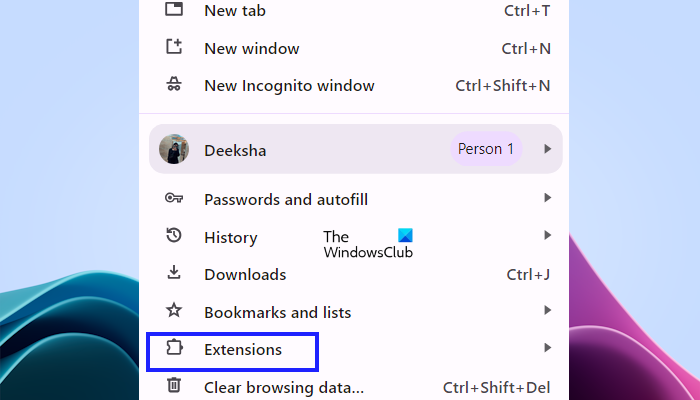The height and width of the screenshot is (400, 700).
Task: Click the Downloads arrow icon
Action: point(174,274)
